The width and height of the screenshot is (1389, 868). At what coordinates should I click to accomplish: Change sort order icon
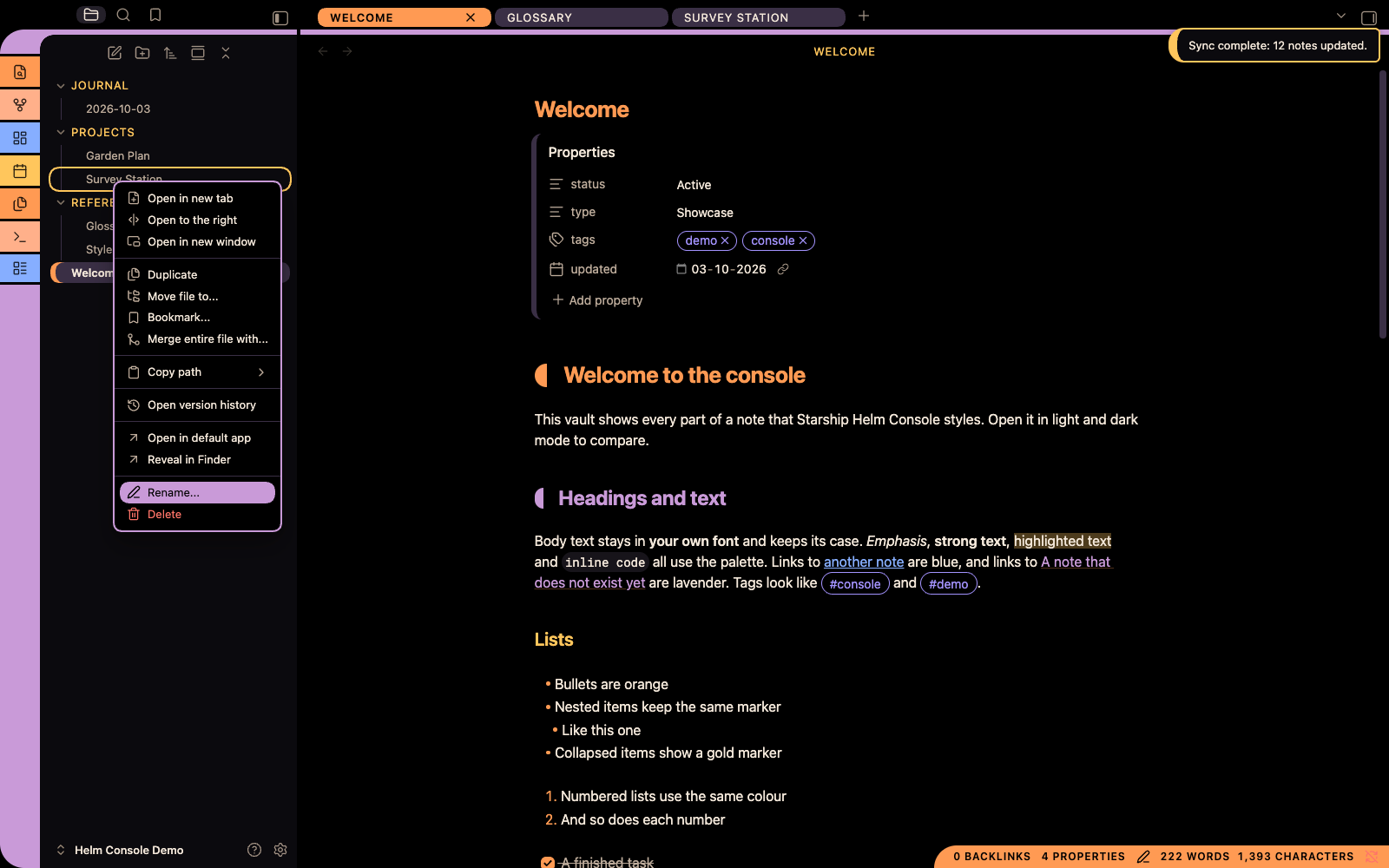(170, 53)
